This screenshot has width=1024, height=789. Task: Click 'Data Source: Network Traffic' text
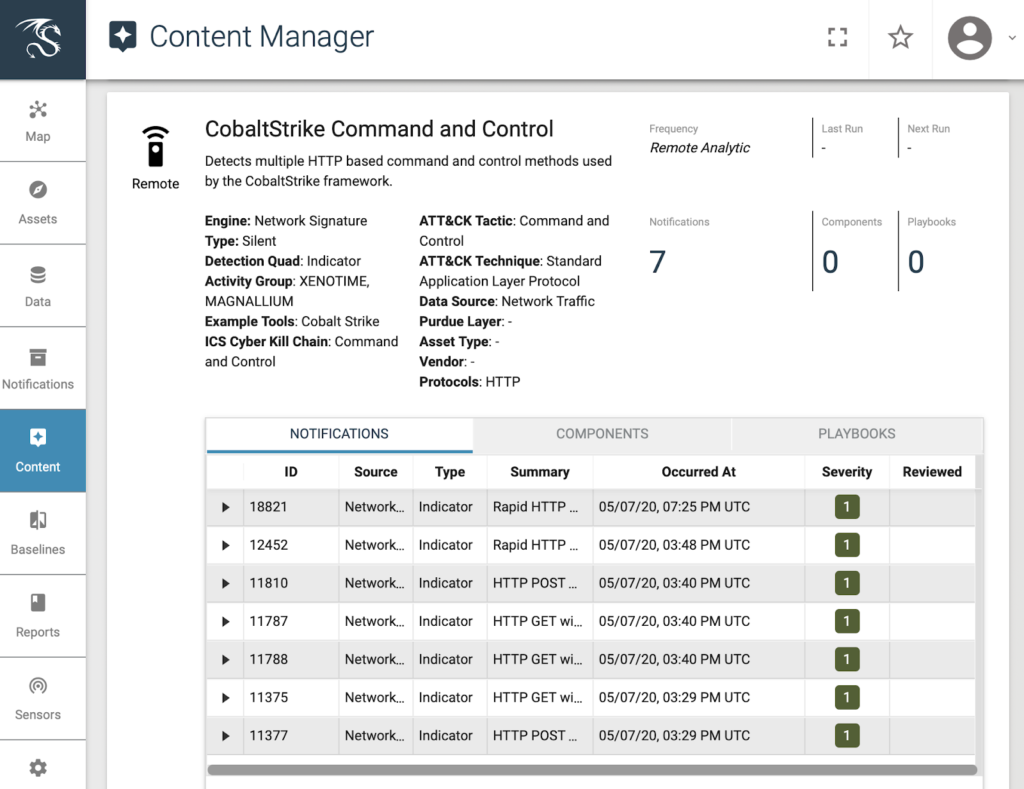(x=507, y=301)
